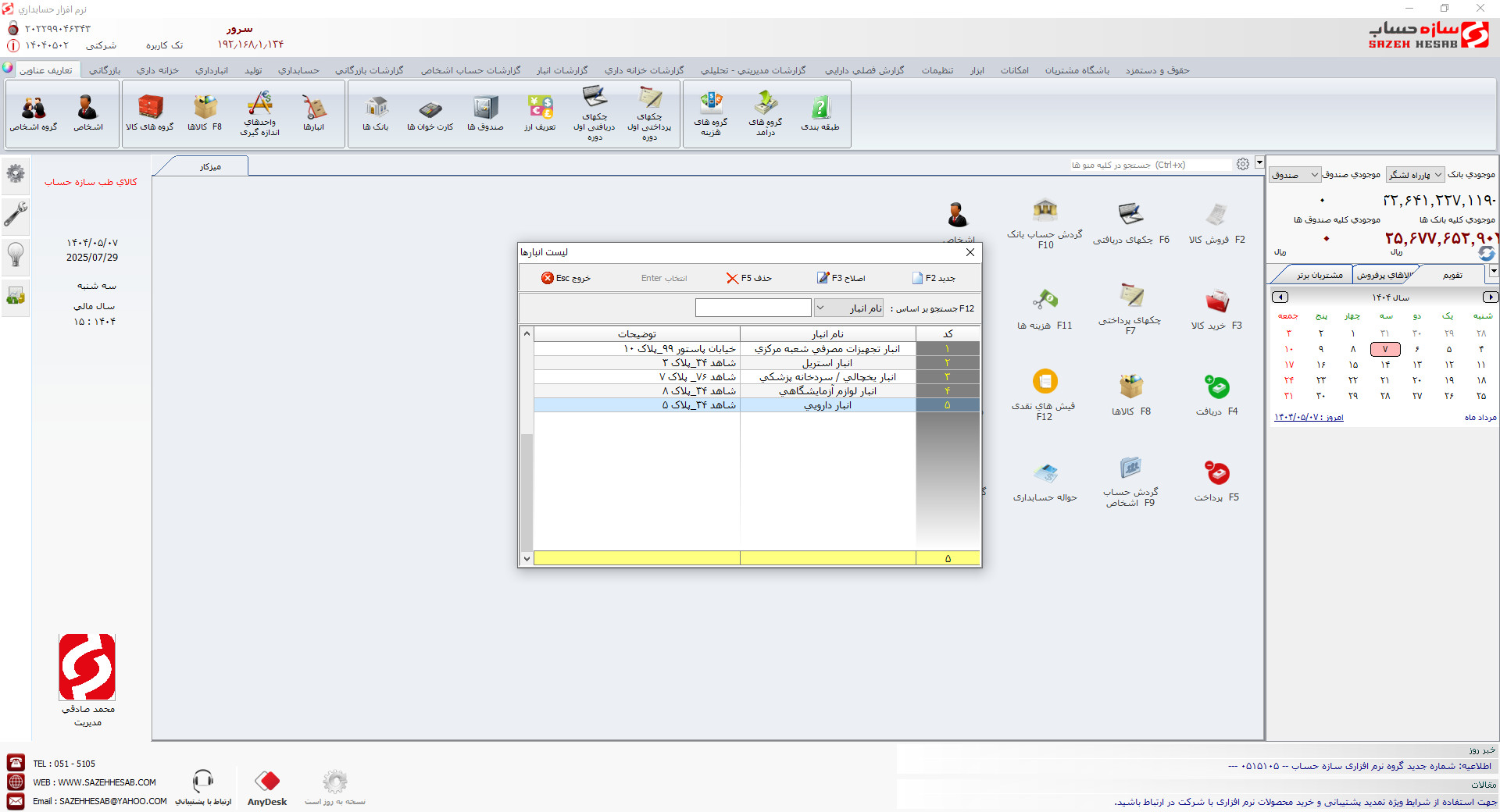Click the گروه اشخاص people-group icon
Image resolution: width=1500 pixels, height=812 pixels.
pos(34,113)
